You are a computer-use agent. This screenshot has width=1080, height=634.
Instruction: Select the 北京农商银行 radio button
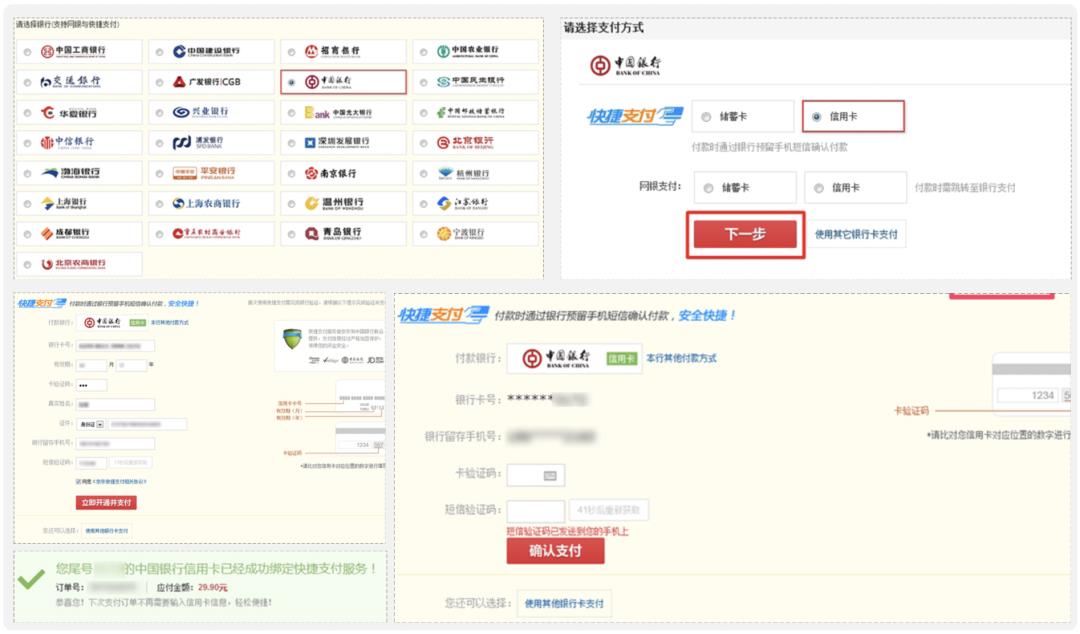[x=28, y=265]
